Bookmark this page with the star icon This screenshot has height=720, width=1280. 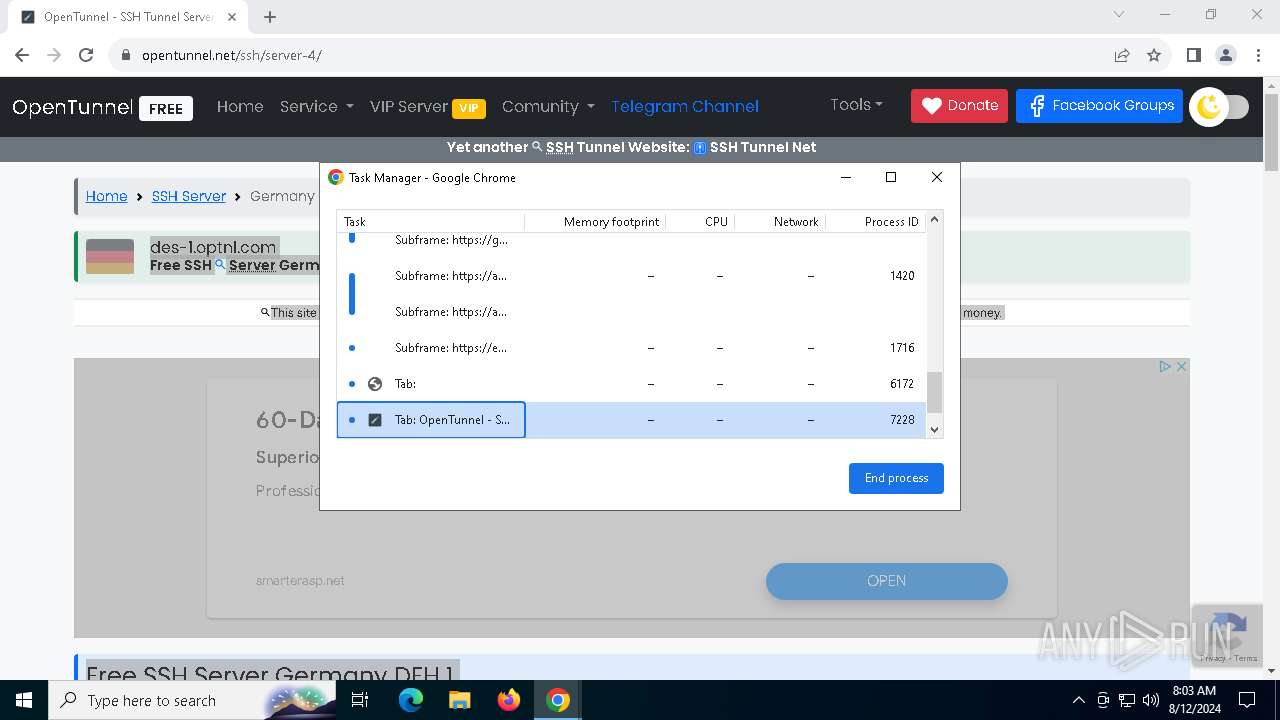(1154, 55)
